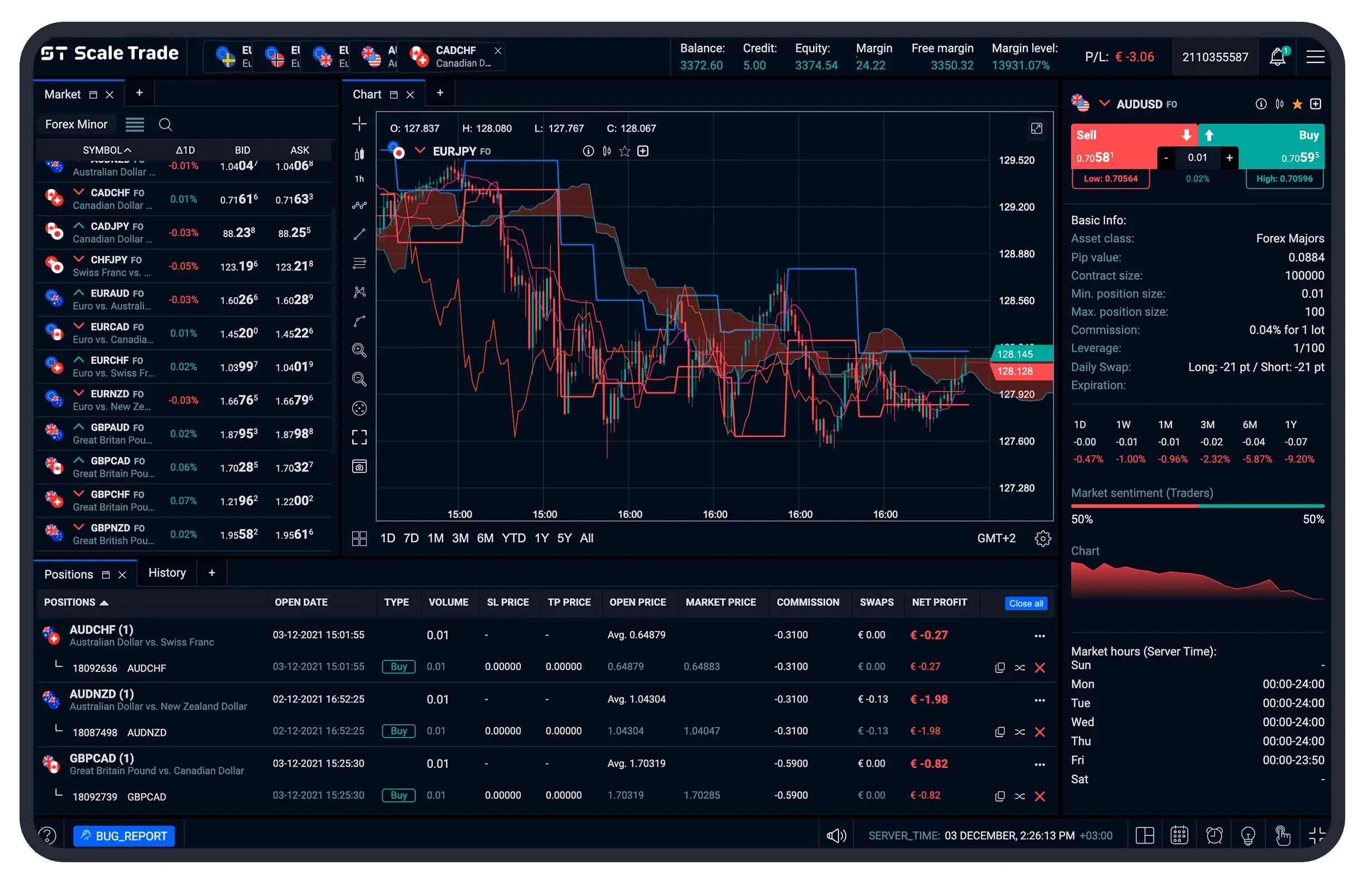
Task: Click the chart zoom in magnifier
Action: (x=359, y=350)
